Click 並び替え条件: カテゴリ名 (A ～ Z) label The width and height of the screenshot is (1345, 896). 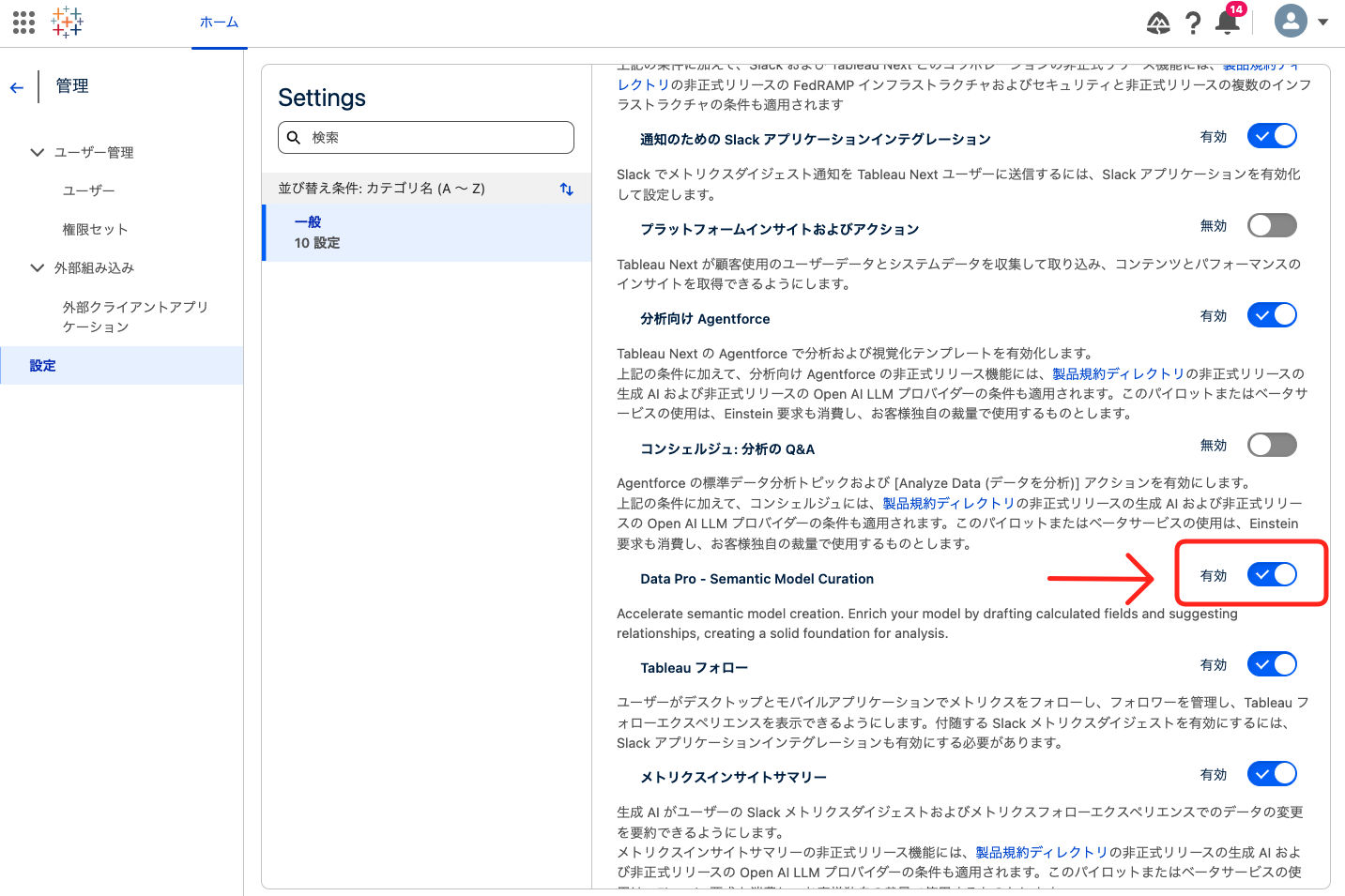click(x=381, y=188)
